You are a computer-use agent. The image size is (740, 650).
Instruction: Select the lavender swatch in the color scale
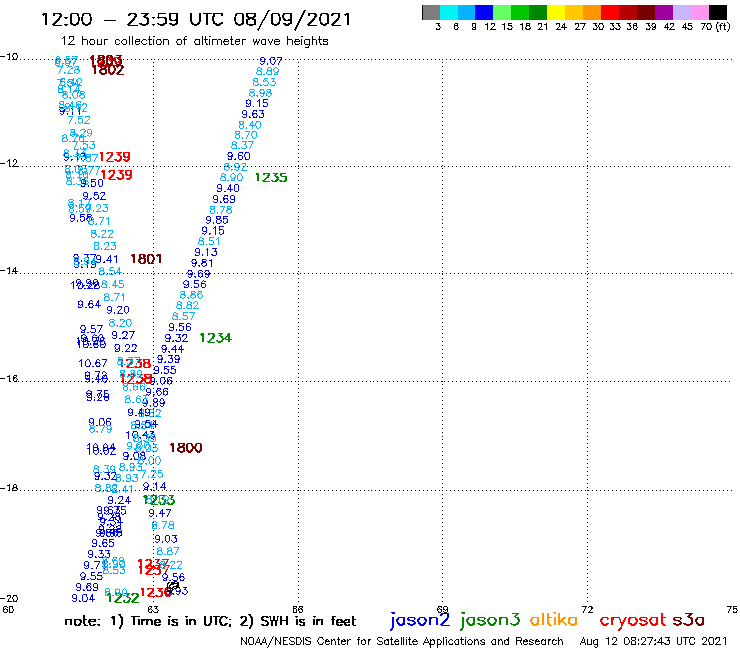tap(681, 13)
